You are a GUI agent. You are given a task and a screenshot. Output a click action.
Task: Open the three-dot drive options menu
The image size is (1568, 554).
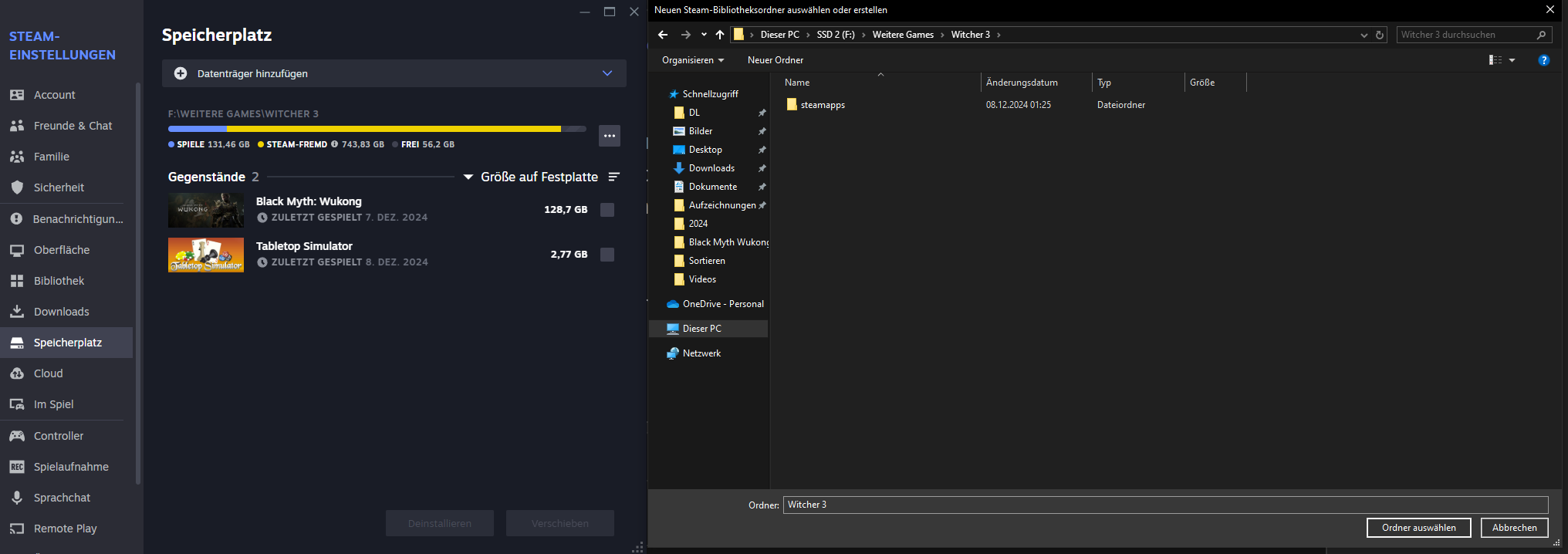coord(610,136)
